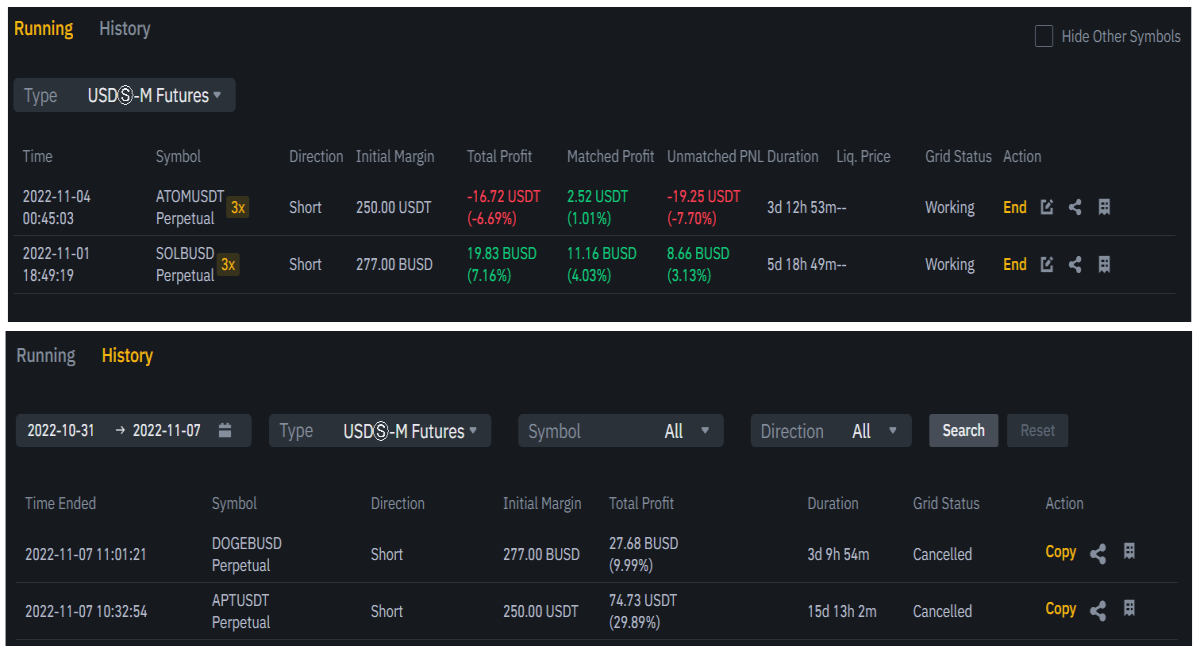Screen dimensions: 1200x656
Task: Share the APTUSDT history grid
Action: [x=1098, y=610]
